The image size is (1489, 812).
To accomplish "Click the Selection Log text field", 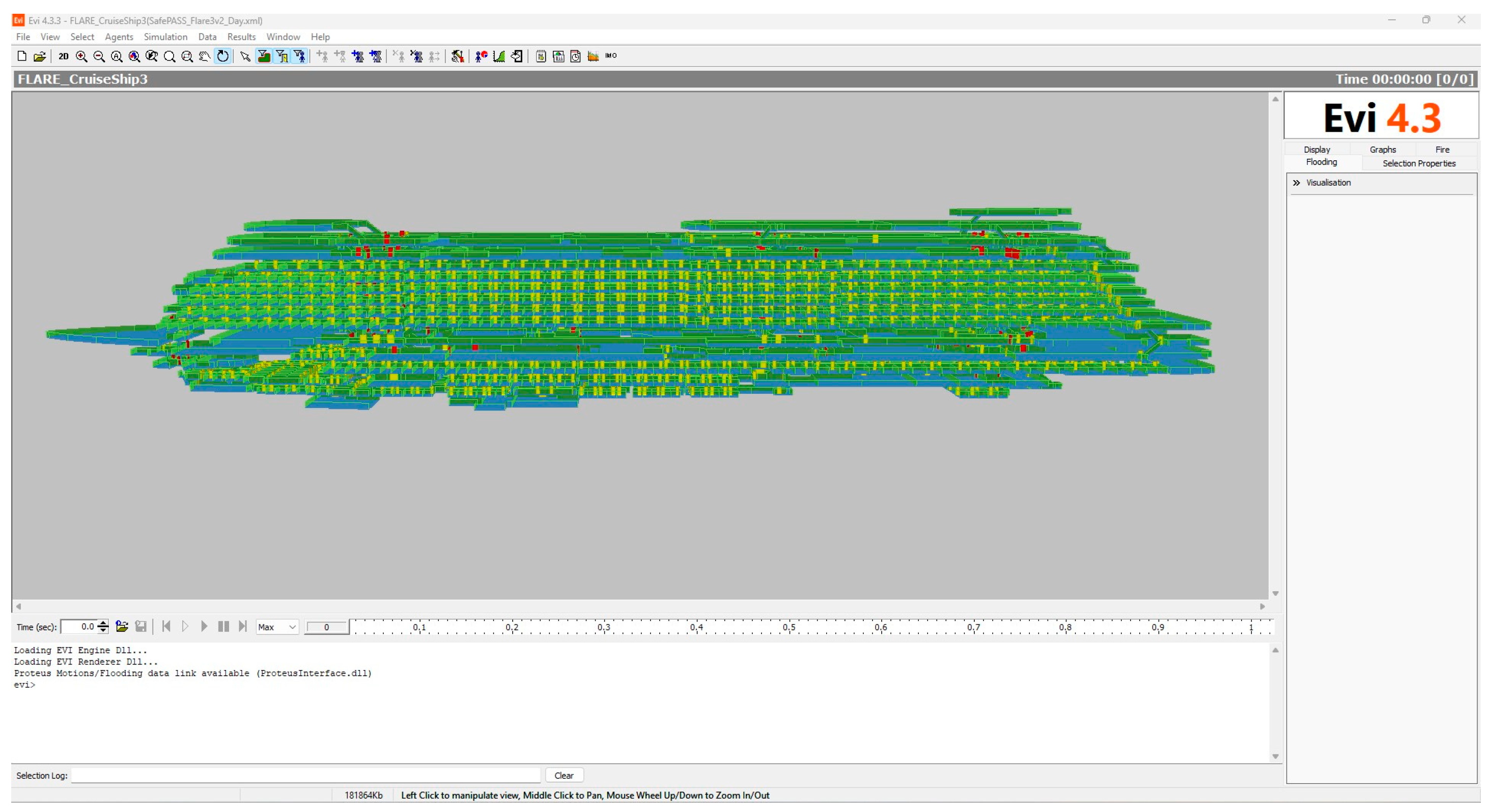I will (305, 775).
